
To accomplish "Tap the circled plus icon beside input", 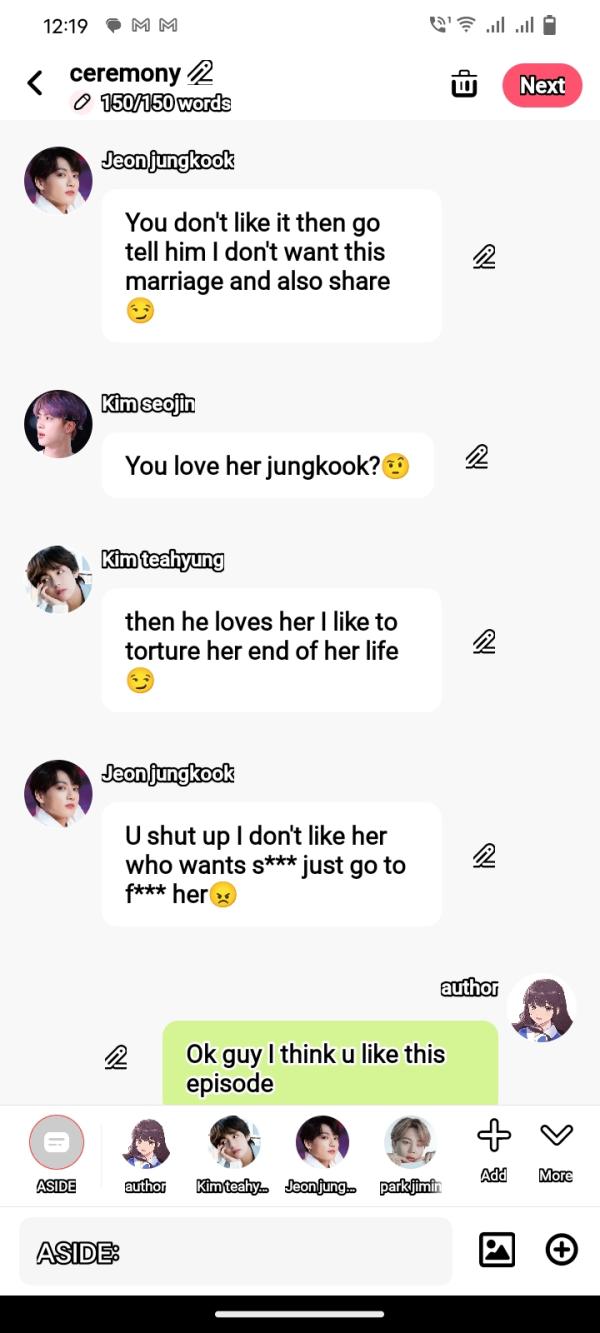I will coord(562,1250).
